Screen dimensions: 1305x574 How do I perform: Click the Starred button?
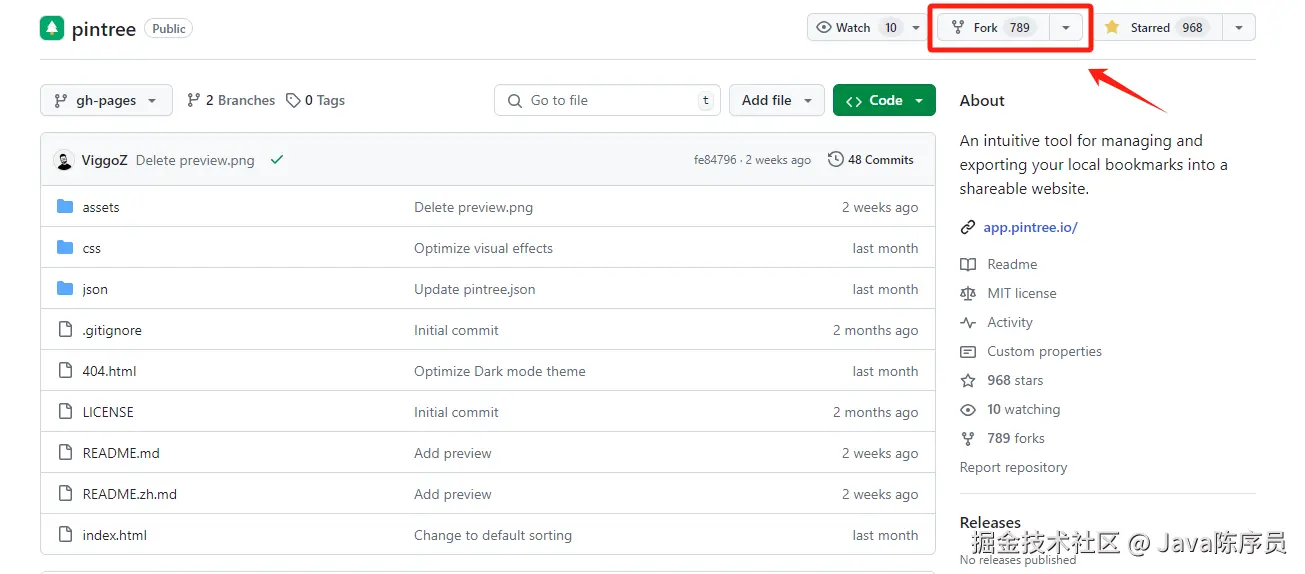(1157, 28)
